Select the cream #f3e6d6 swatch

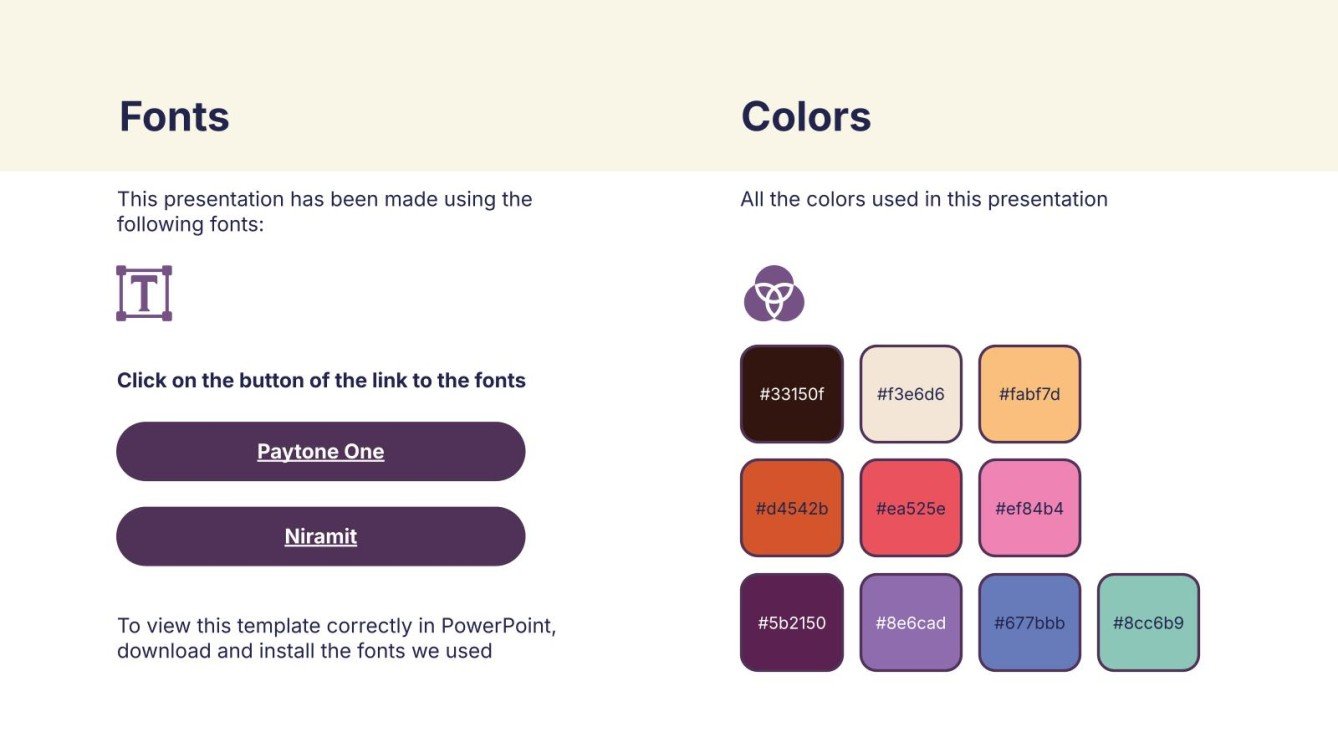(x=910, y=394)
